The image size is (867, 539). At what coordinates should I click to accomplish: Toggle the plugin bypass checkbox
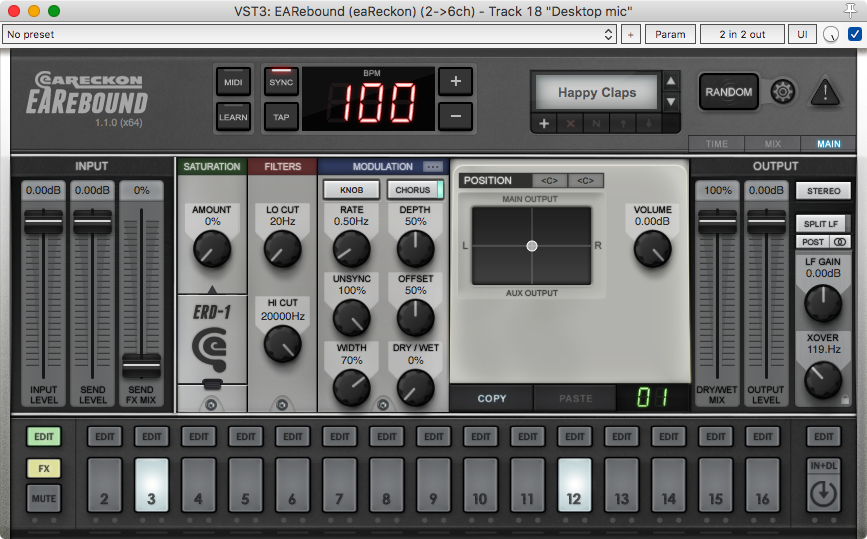pyautogui.click(x=854, y=34)
